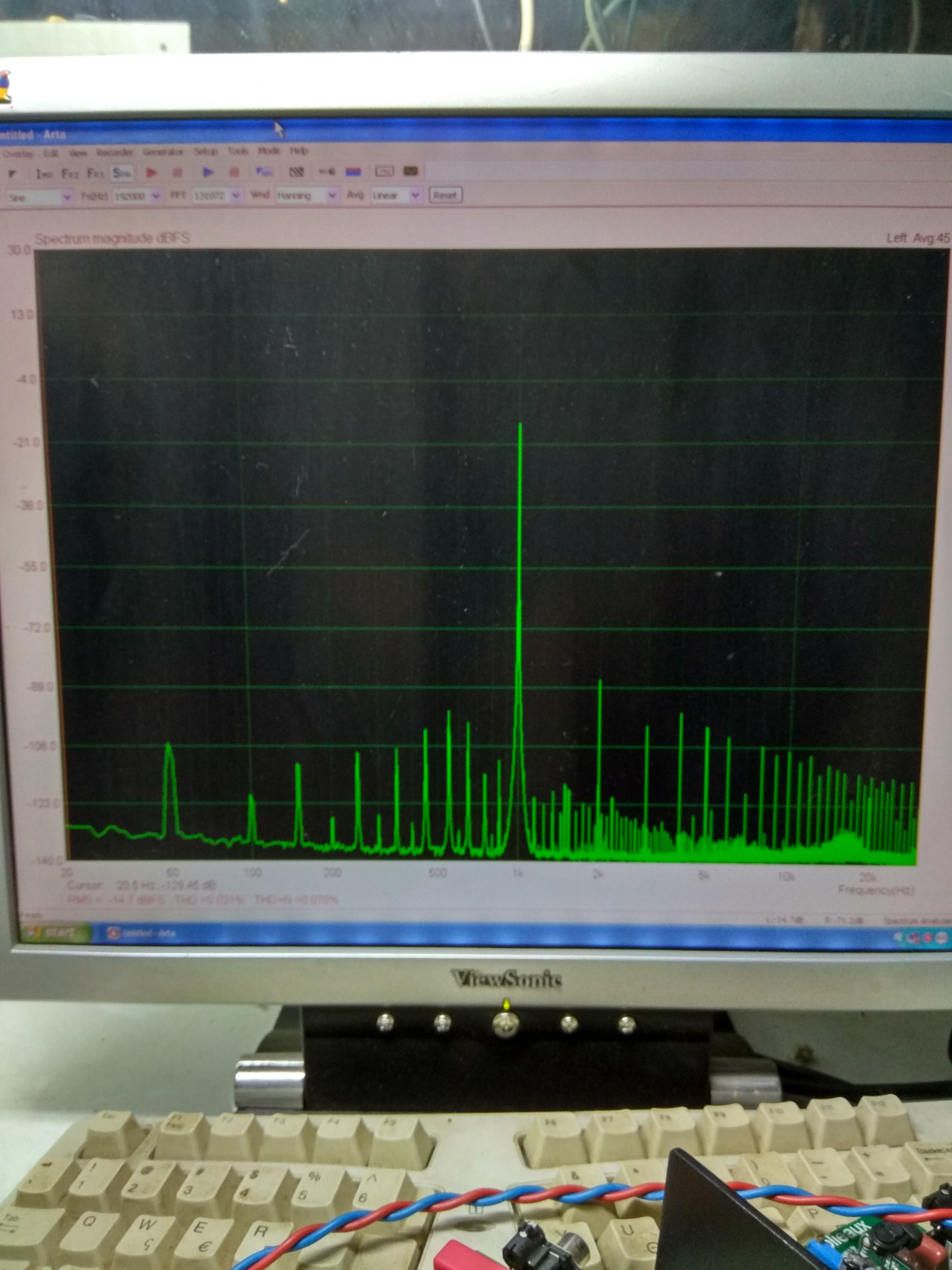
Task: Open the Edit menu
Action: [52, 153]
